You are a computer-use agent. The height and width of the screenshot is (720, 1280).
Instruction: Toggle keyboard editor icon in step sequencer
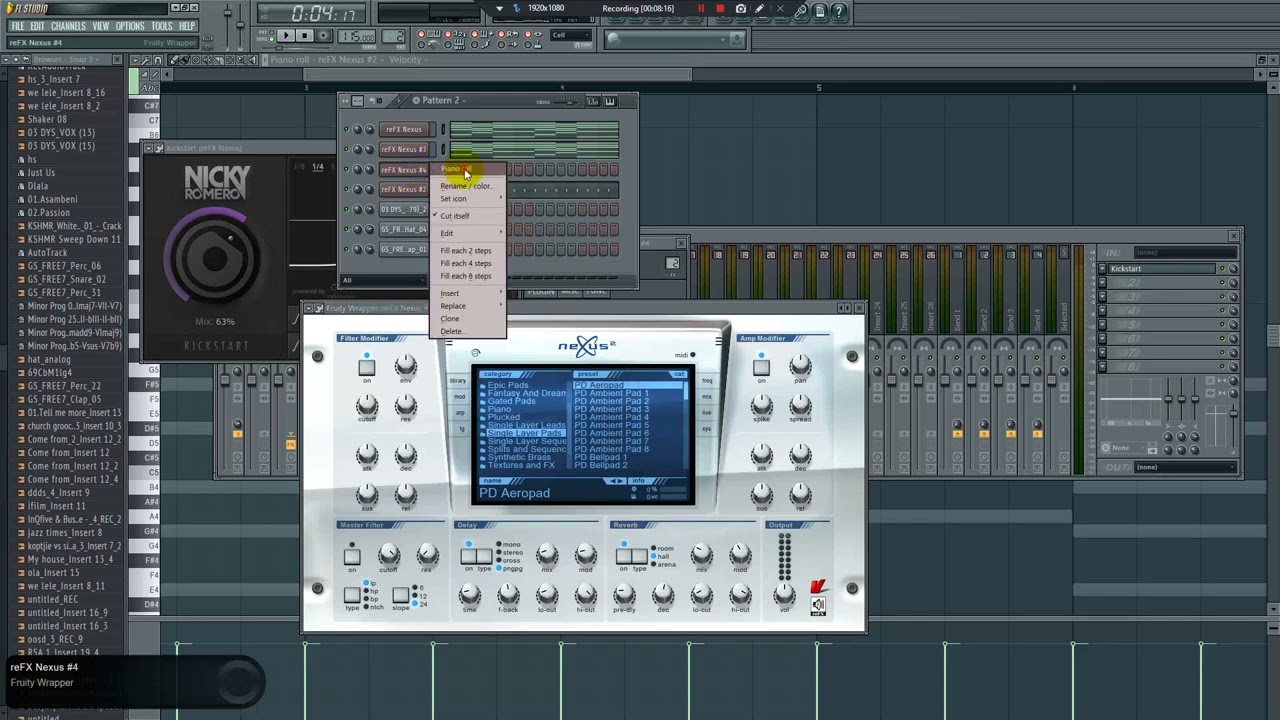coord(610,100)
